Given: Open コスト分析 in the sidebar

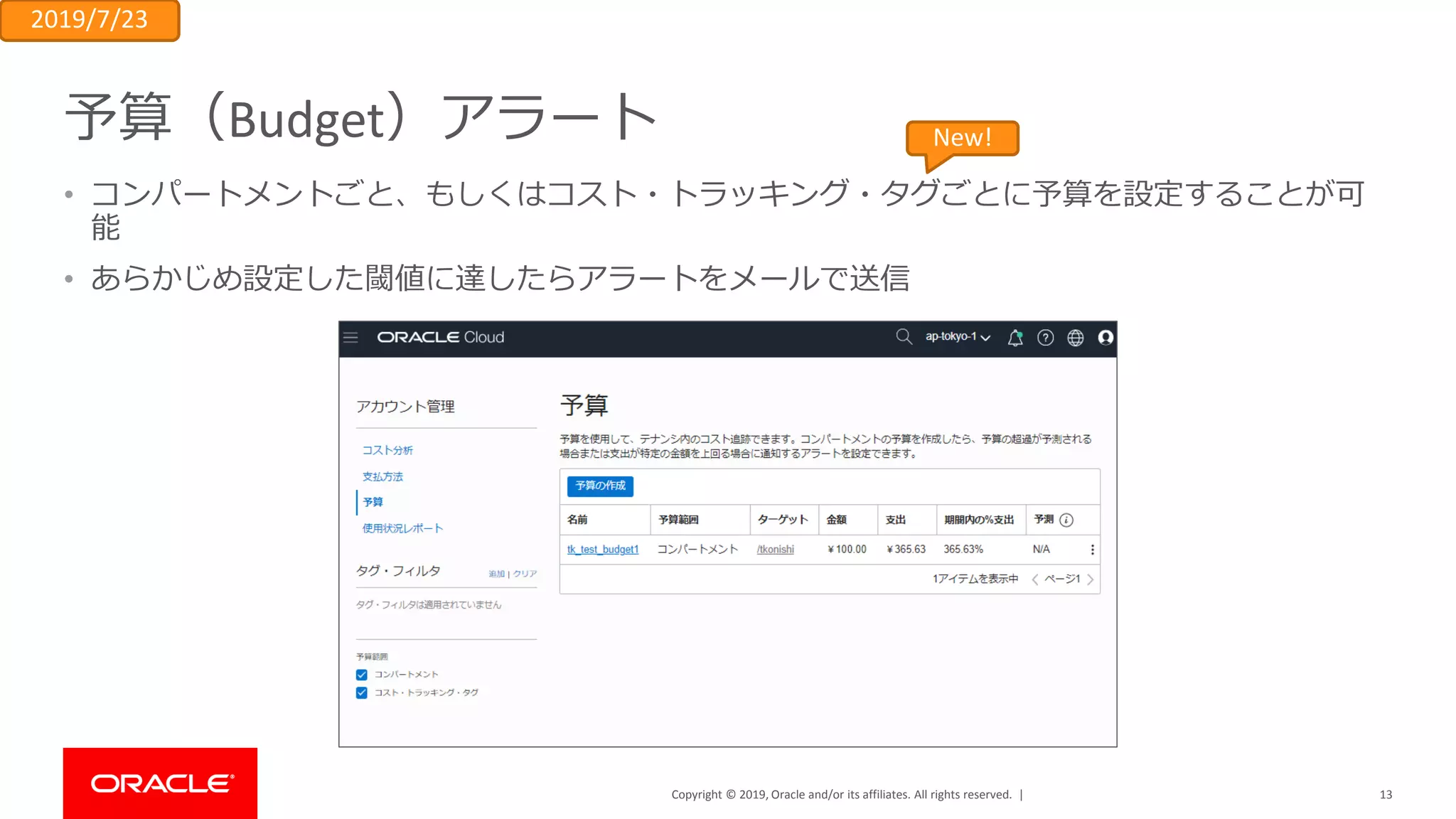Looking at the screenshot, I should [x=387, y=450].
